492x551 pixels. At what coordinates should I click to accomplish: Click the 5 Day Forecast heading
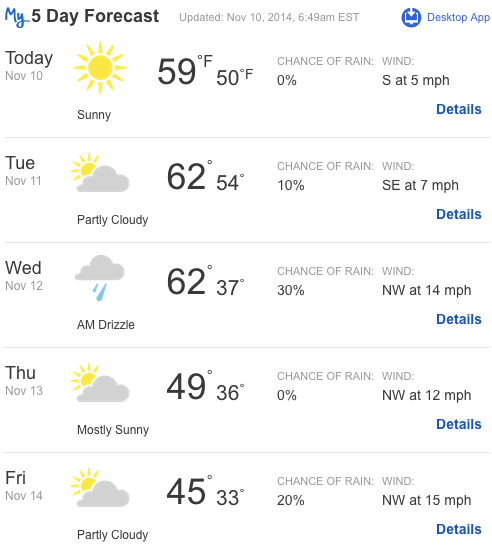pos(95,16)
